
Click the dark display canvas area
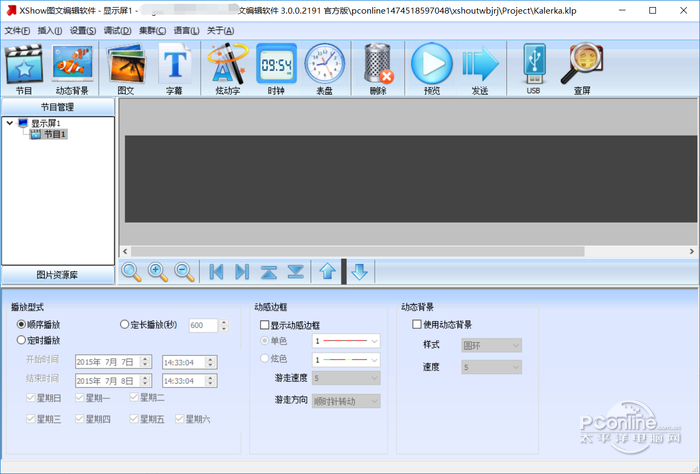[411, 179]
